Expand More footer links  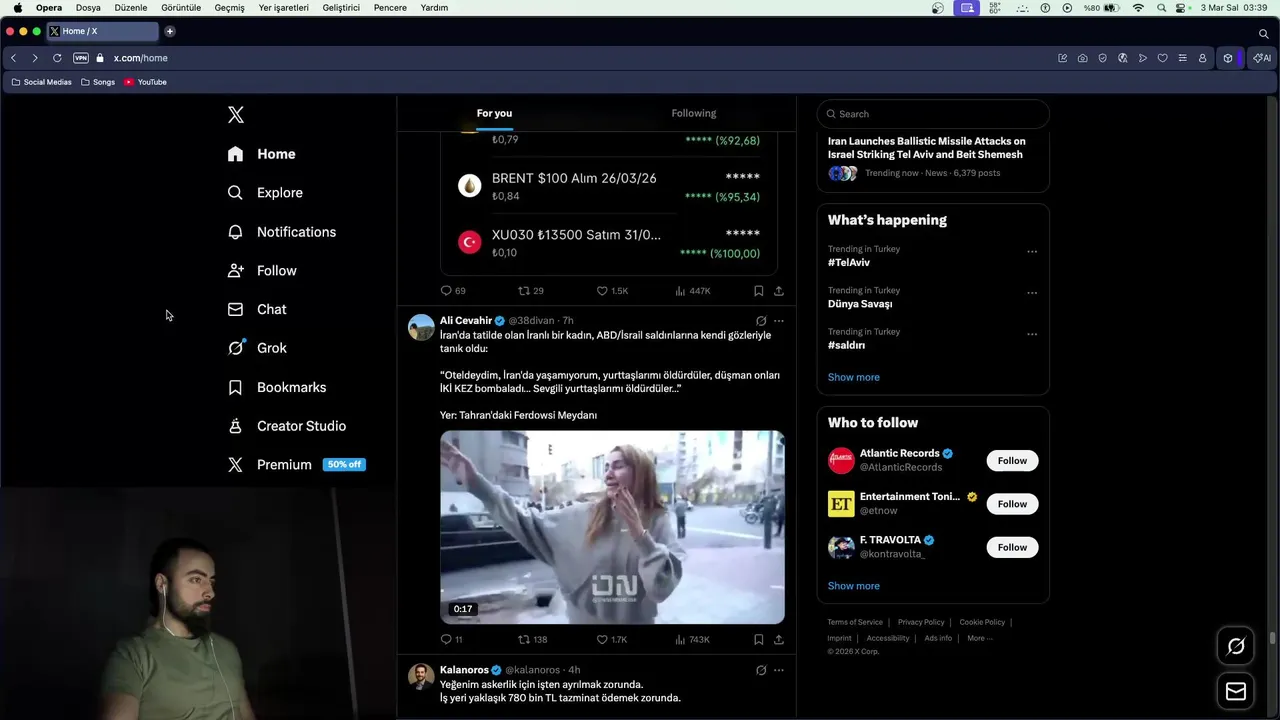pos(979,638)
